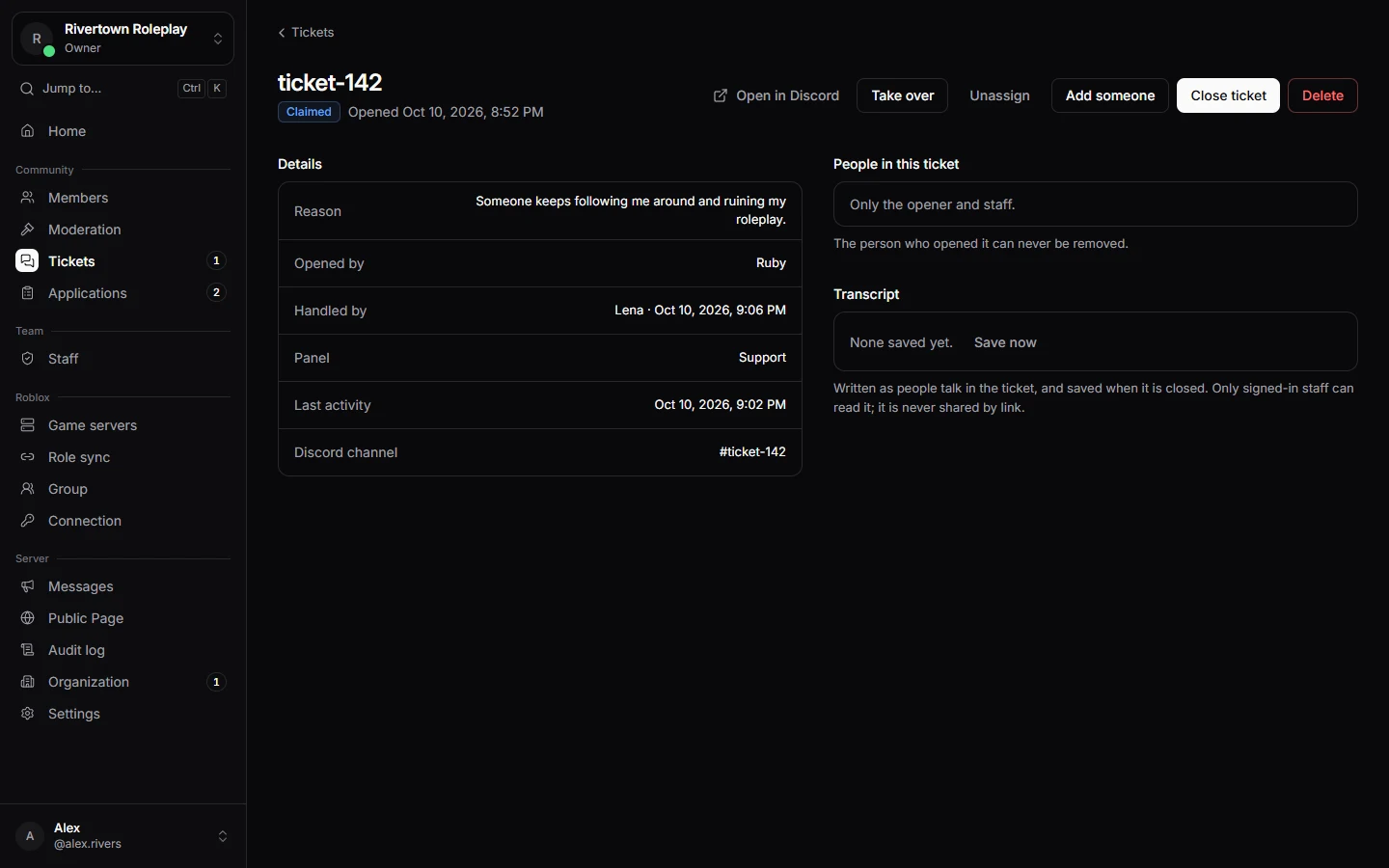Image resolution: width=1389 pixels, height=868 pixels.
Task: Click the Jump to search field
Action: (x=123, y=89)
